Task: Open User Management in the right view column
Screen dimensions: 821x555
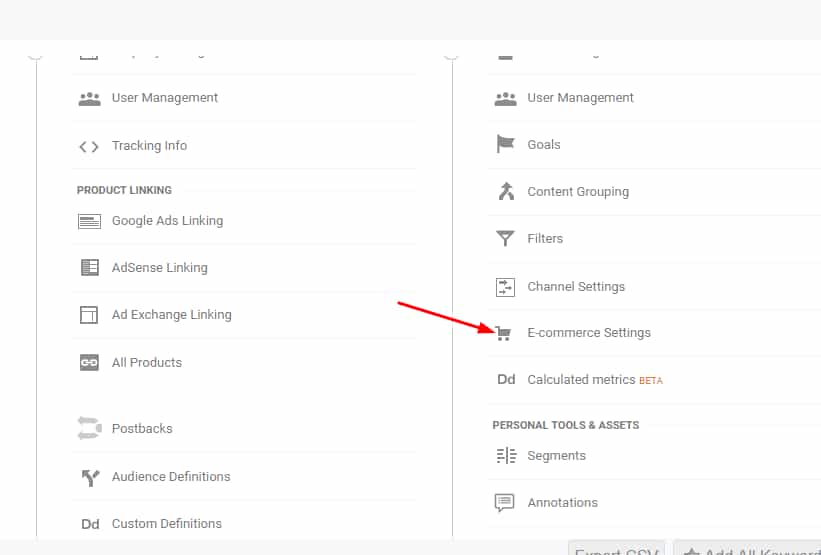Action: [x=580, y=98]
